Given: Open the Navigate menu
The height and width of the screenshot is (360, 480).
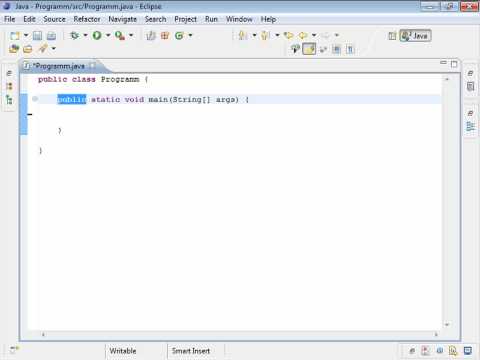Looking at the screenshot, I should pos(122,19).
